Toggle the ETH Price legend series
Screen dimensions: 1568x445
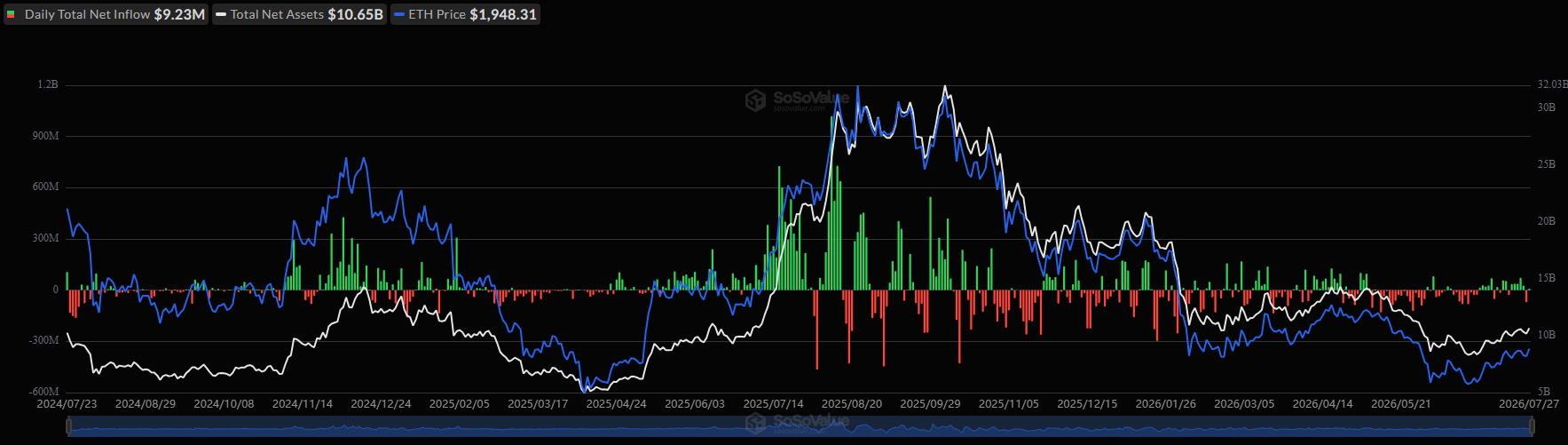(x=465, y=14)
